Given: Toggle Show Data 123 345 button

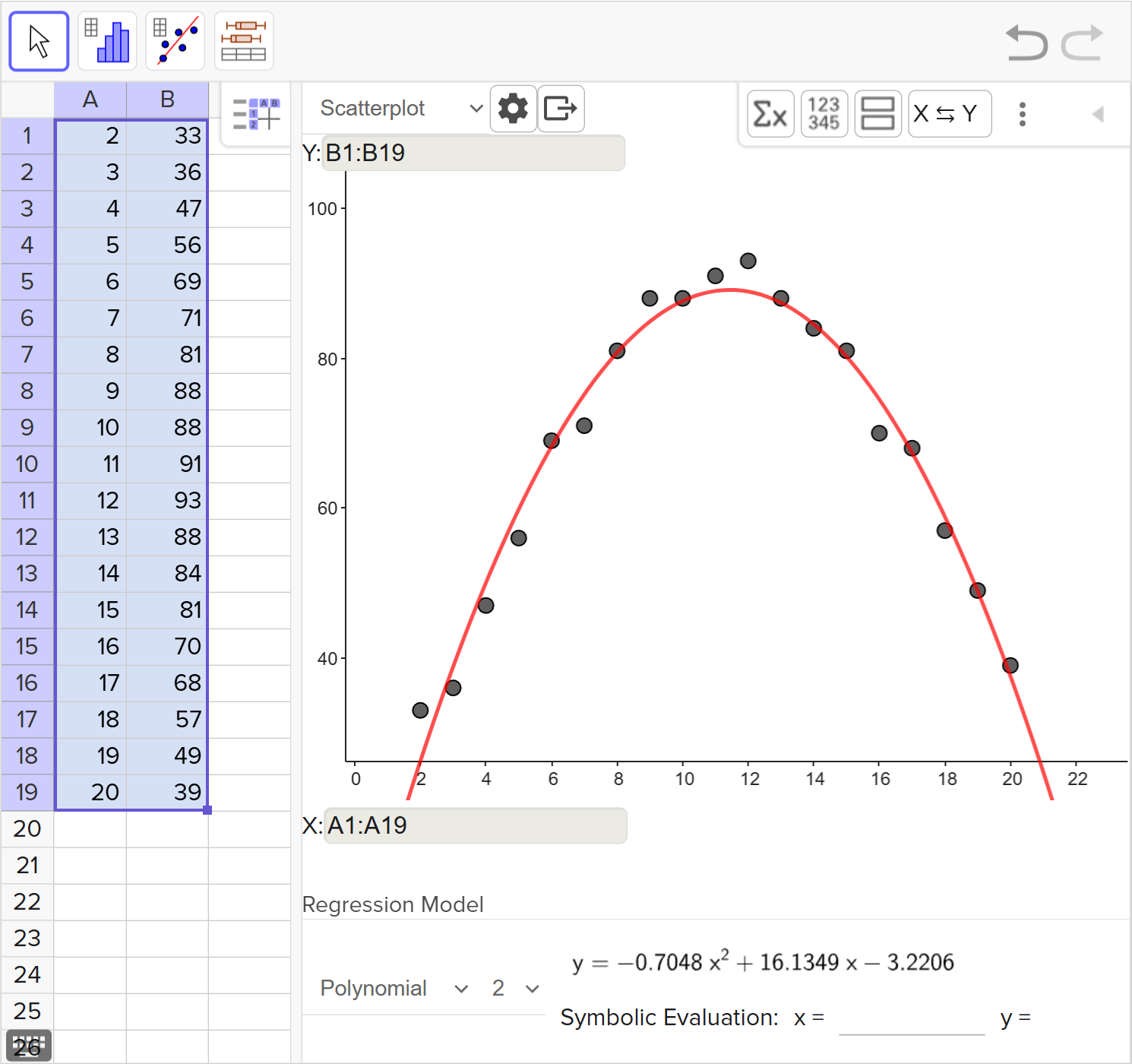Looking at the screenshot, I should coord(824,114).
